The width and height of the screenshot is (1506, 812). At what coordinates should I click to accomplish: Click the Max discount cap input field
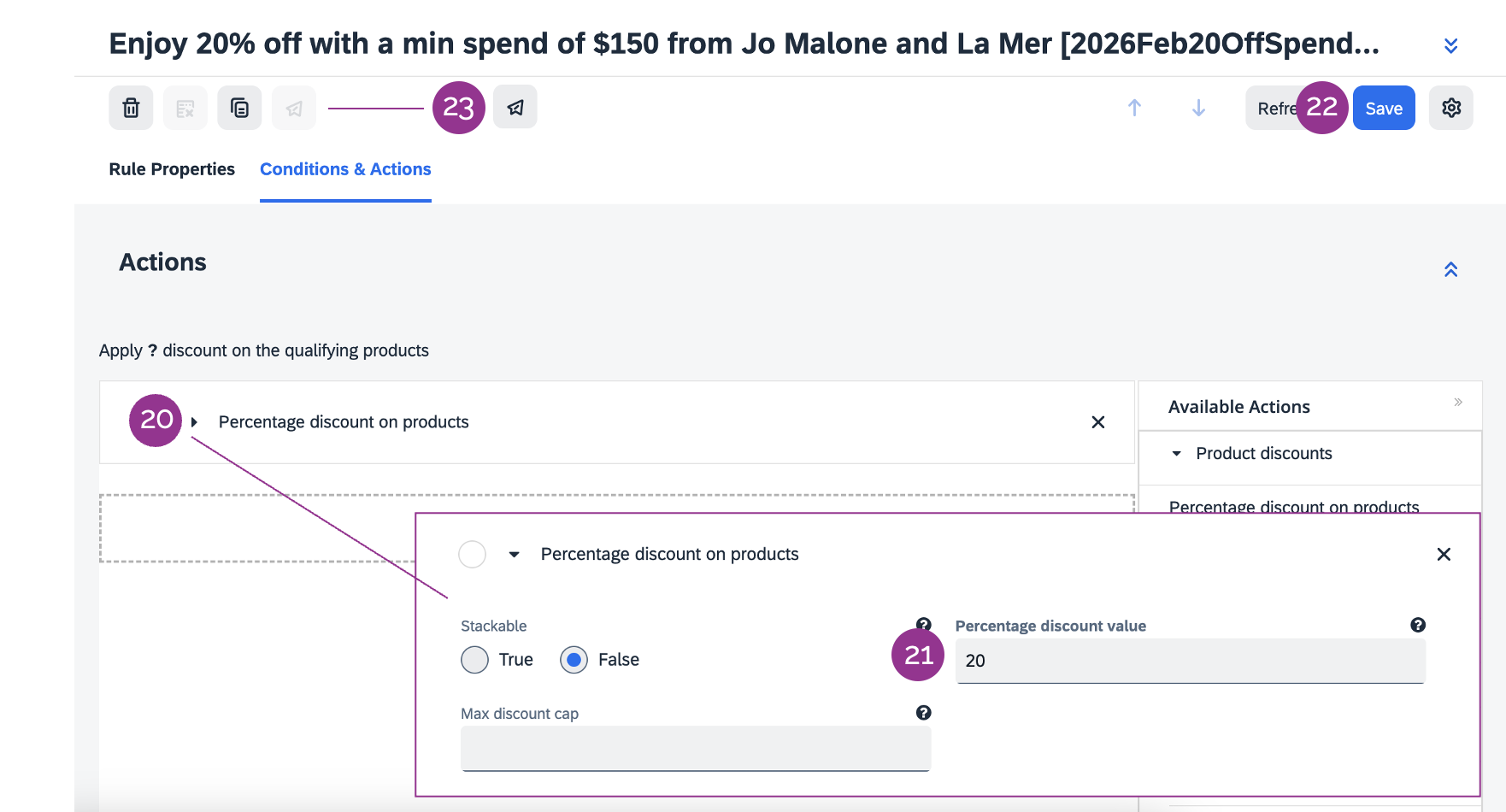(x=695, y=749)
